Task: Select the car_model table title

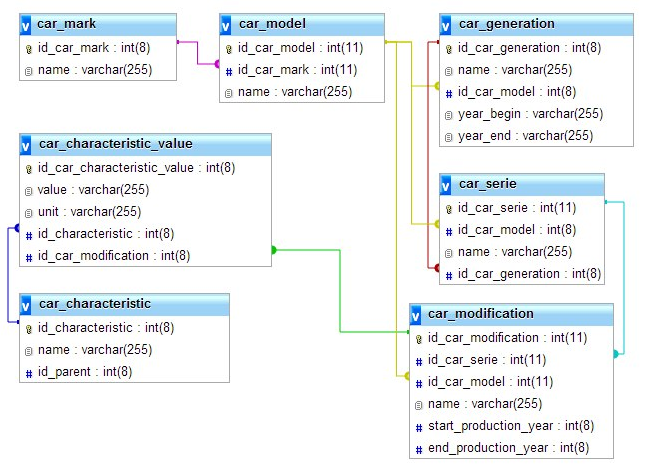Action: (272, 24)
